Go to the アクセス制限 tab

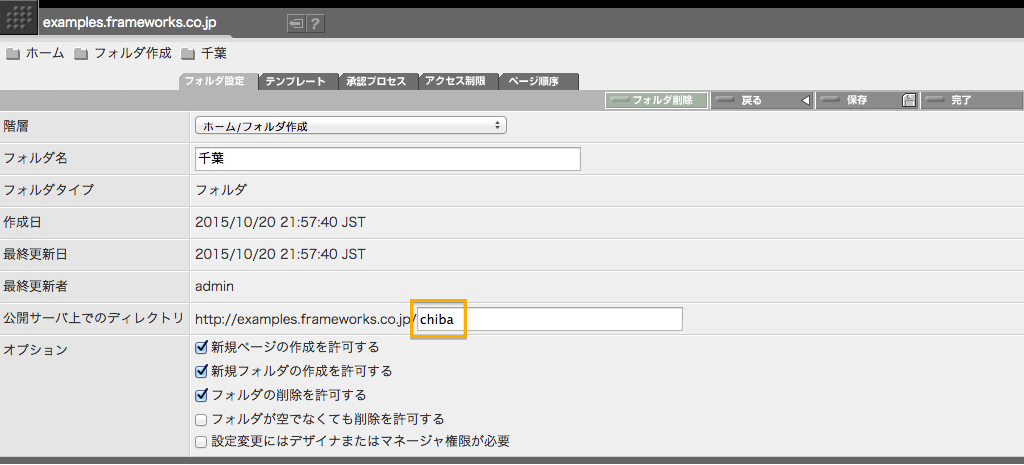[x=457, y=82]
